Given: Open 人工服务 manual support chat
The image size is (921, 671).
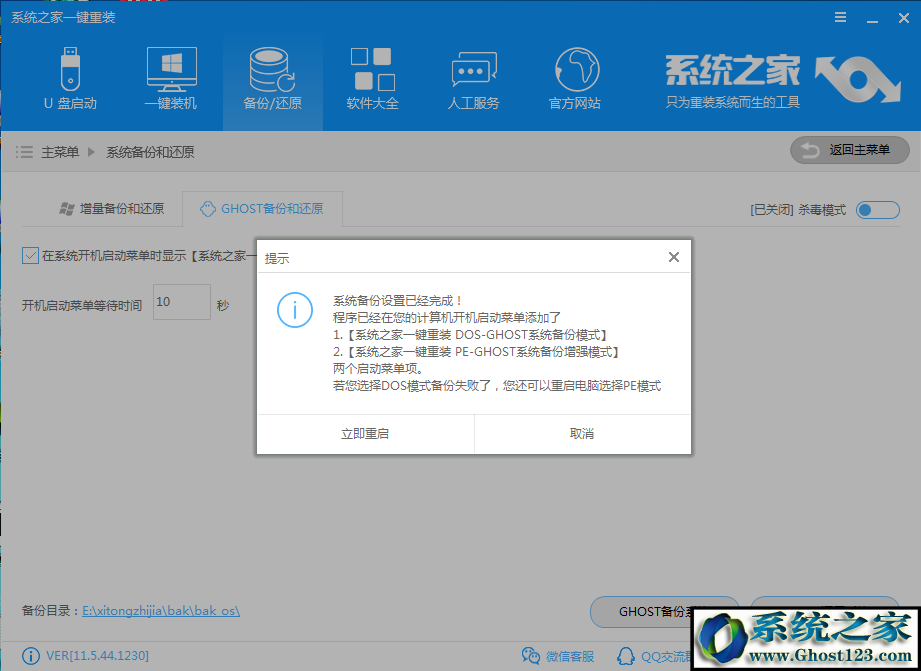Looking at the screenshot, I should 473,79.
